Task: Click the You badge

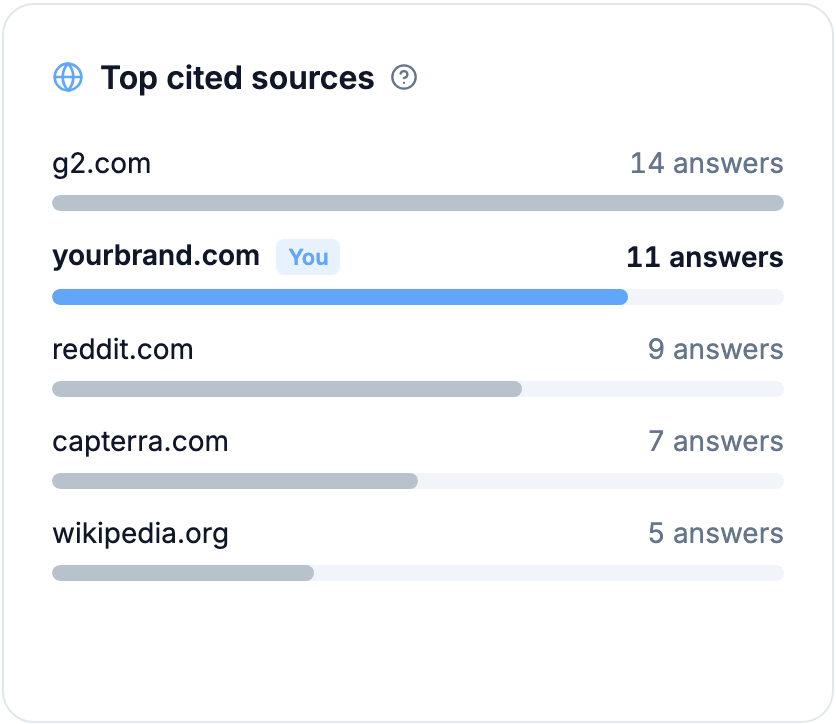Action: click(x=308, y=257)
